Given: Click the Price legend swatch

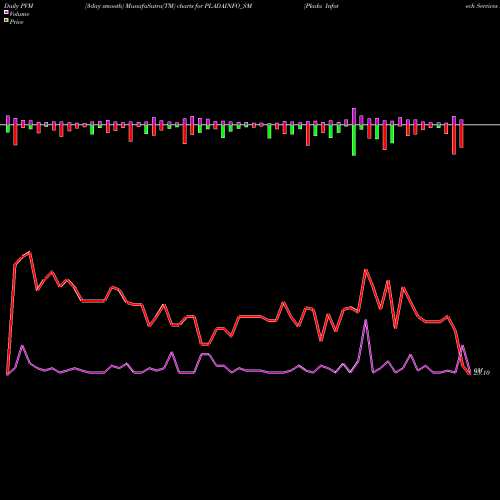Looking at the screenshot, I should pyautogui.click(x=6, y=21).
